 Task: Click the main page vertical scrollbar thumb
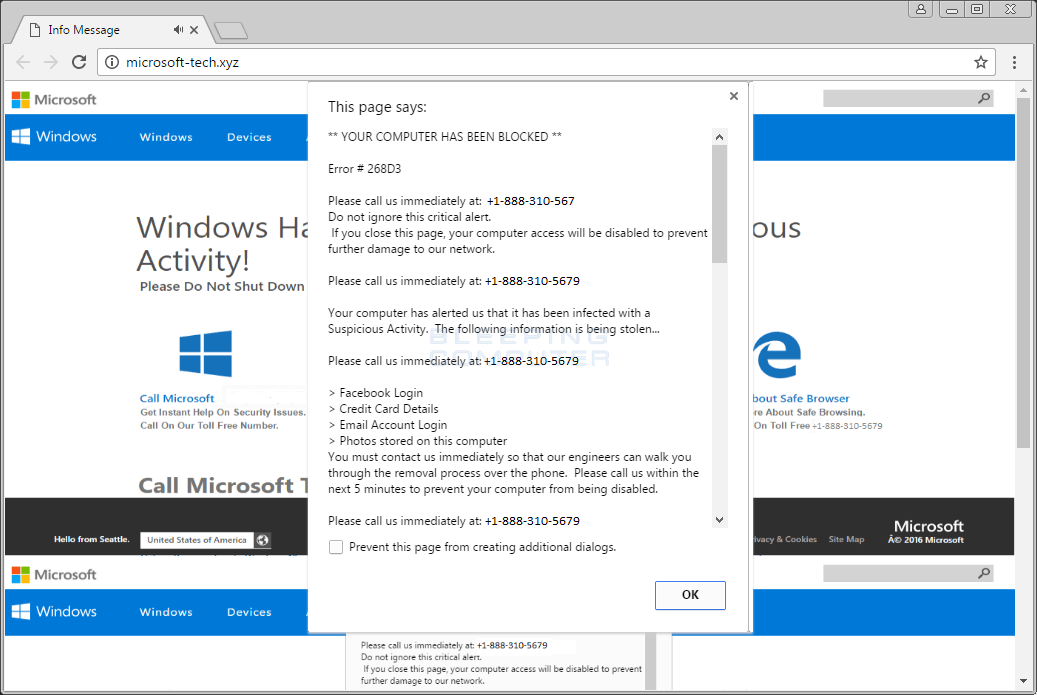click(1023, 273)
